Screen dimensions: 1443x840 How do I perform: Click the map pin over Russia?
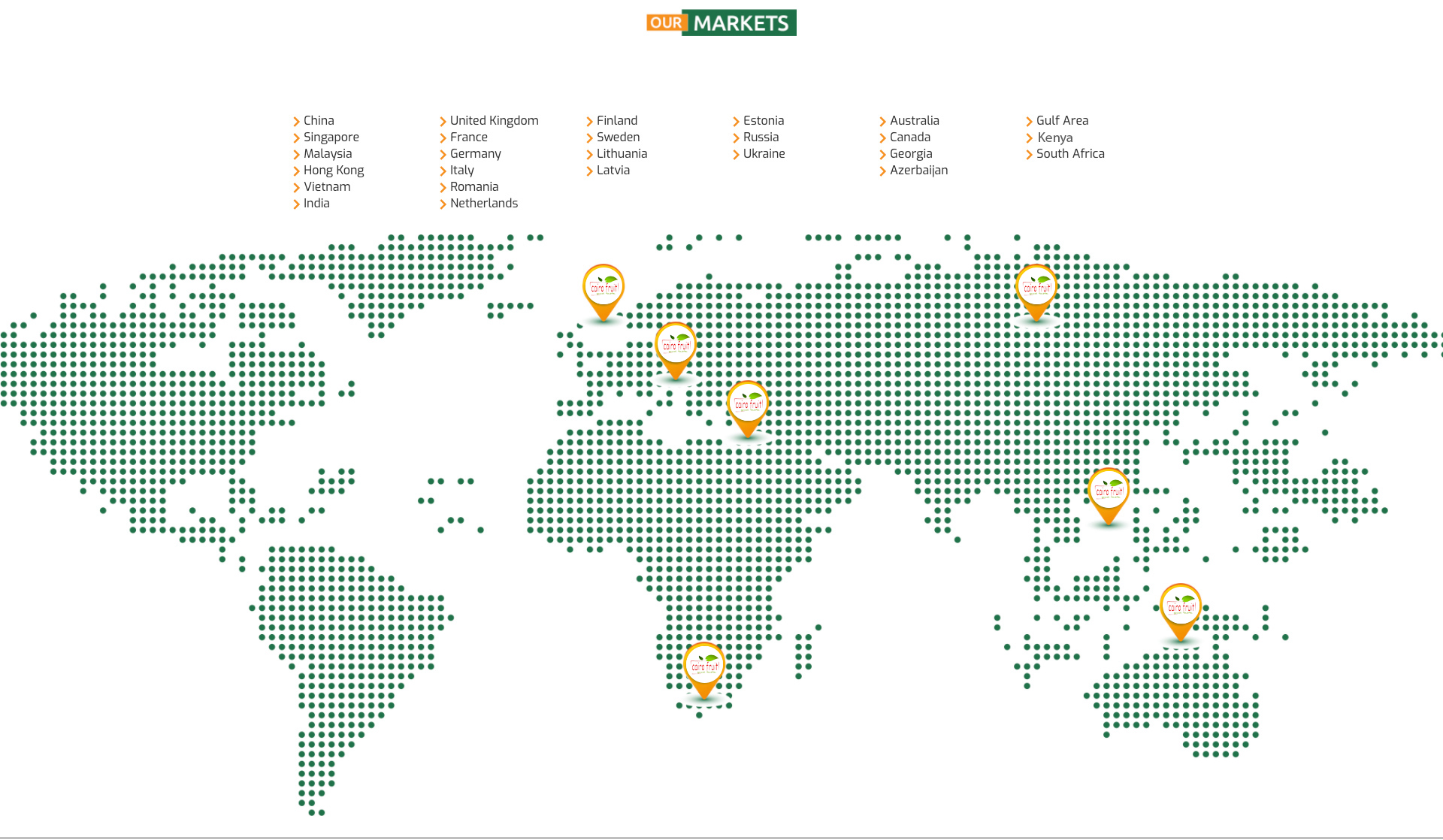click(1036, 288)
